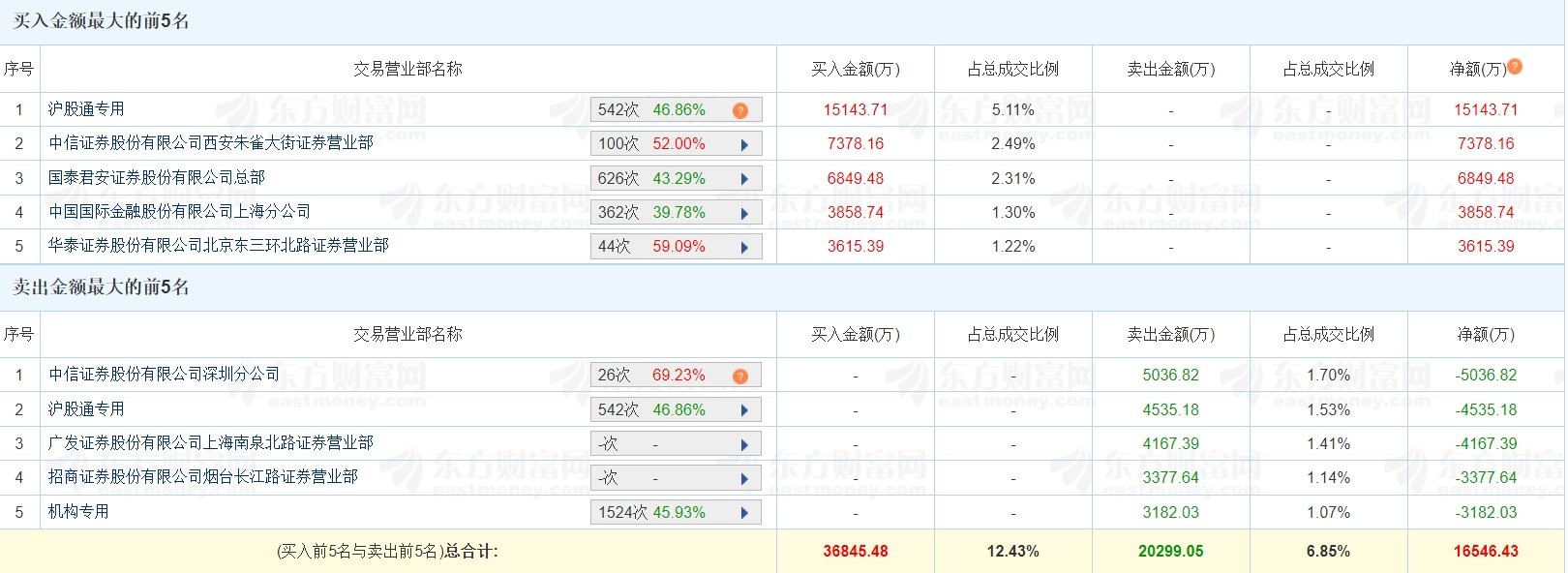Open 国泰君安证券股份有限公司总部 link
The image size is (1568, 573).
[x=157, y=177]
